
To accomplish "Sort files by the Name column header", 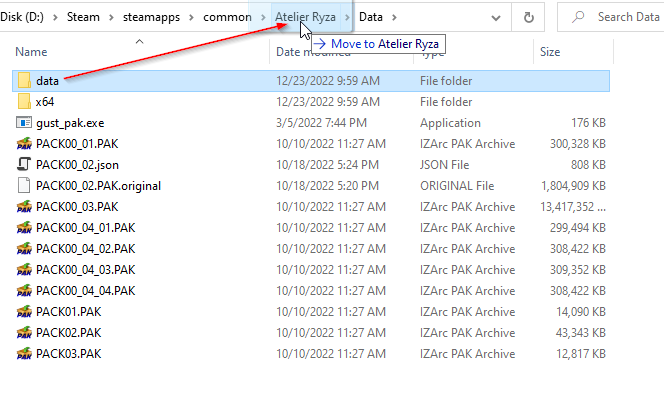I will (31, 52).
